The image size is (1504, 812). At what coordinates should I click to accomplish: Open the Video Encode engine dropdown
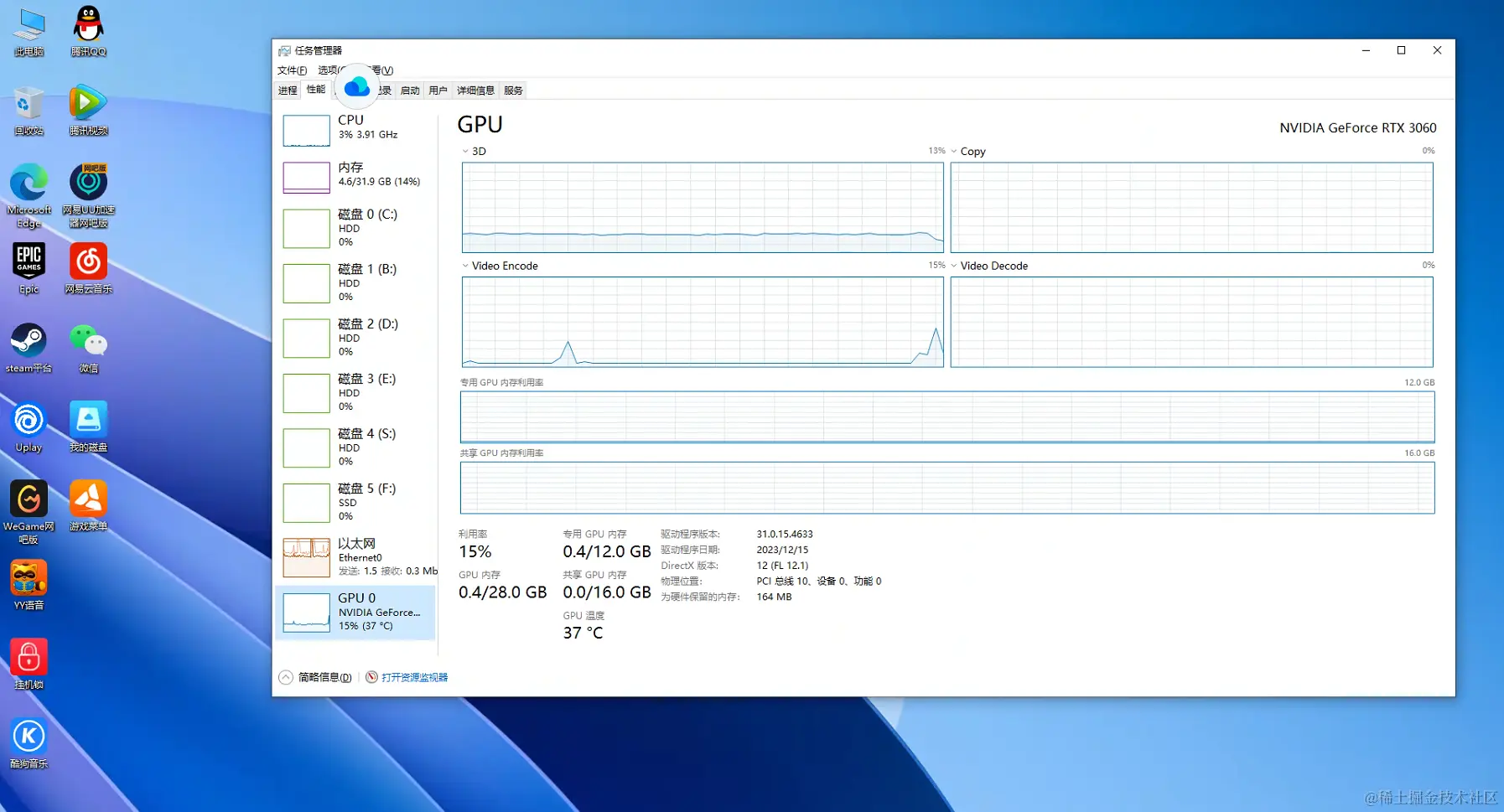coord(500,266)
